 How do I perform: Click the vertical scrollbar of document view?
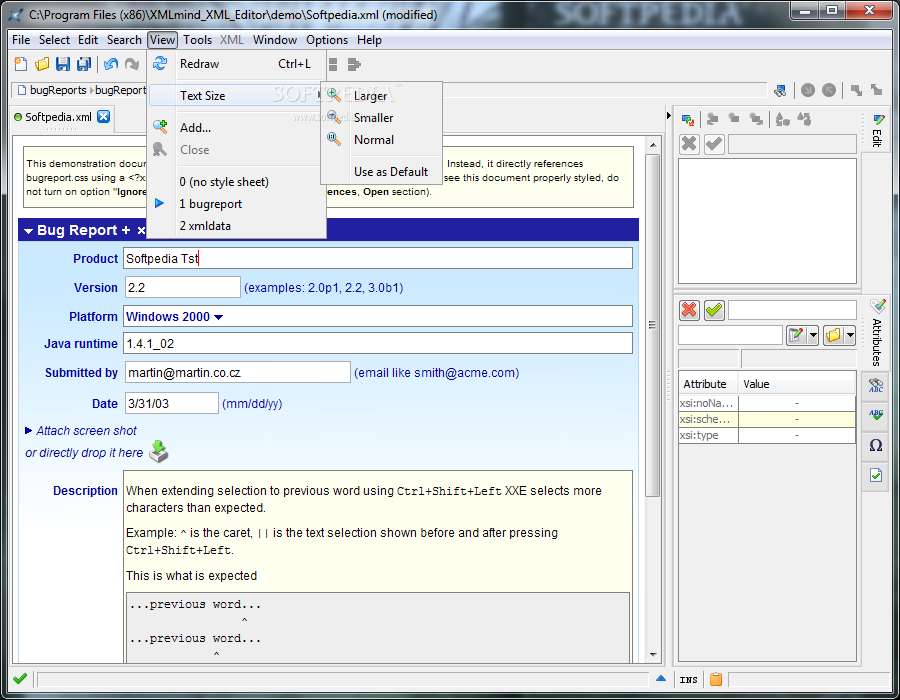pos(653,324)
